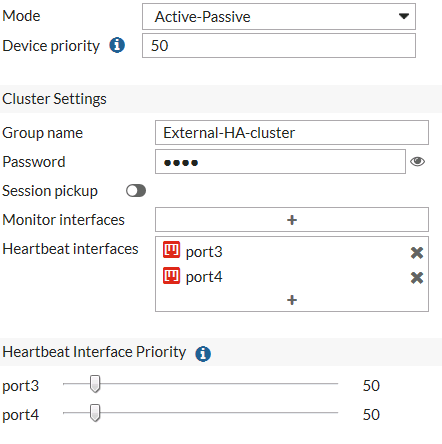Select port3 entry in heartbeat interfaces list
Viewport: 442px width, 444px height.
point(204,252)
